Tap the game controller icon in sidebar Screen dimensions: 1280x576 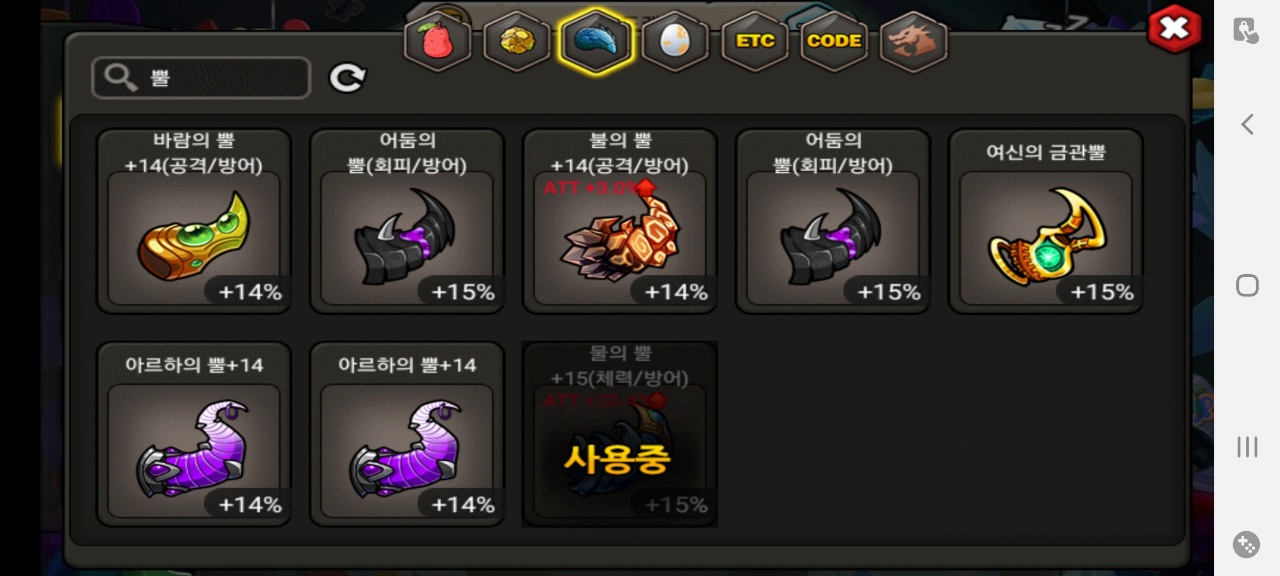[1247, 544]
